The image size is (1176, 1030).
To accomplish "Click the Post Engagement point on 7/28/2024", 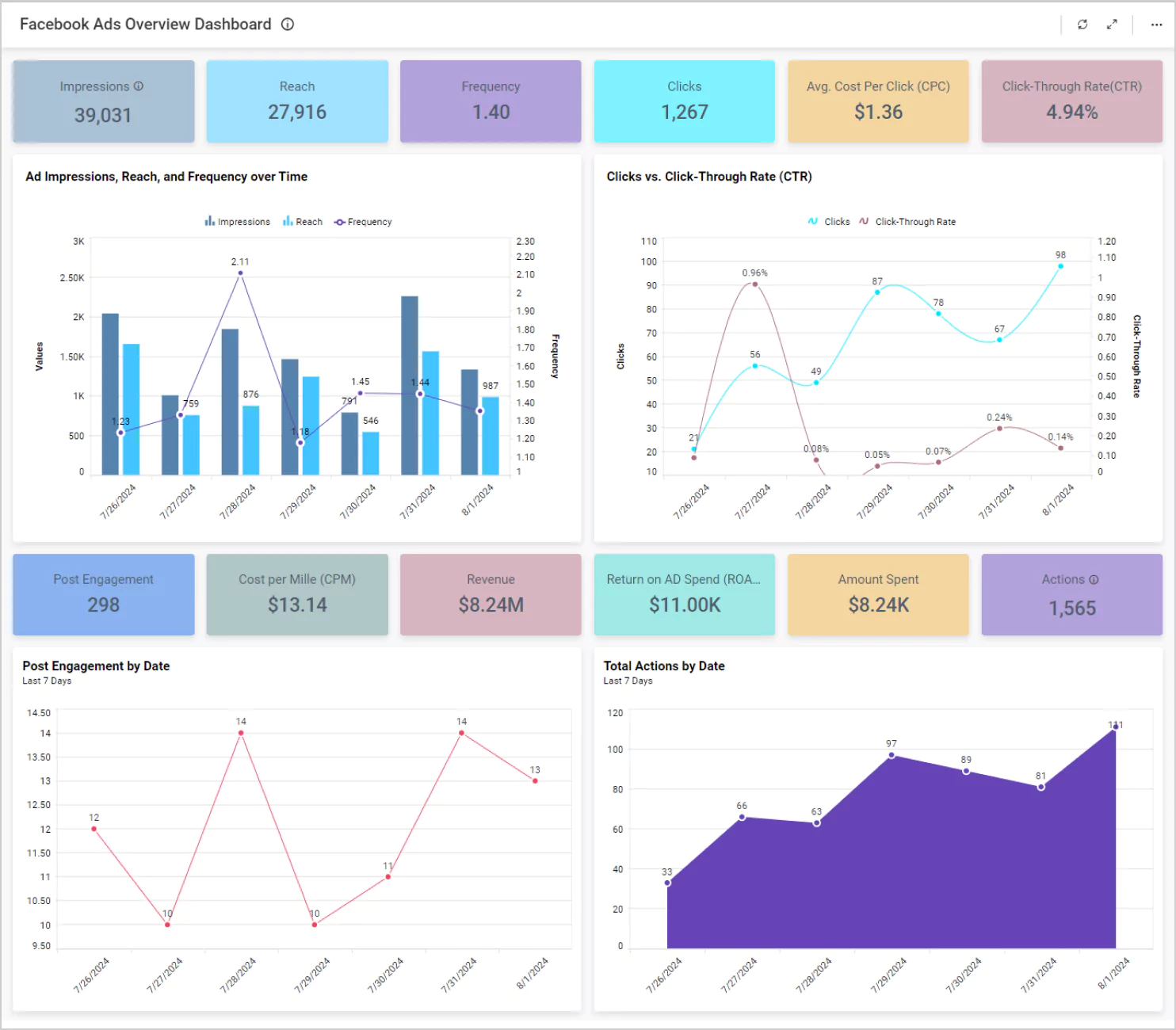I will (x=241, y=733).
